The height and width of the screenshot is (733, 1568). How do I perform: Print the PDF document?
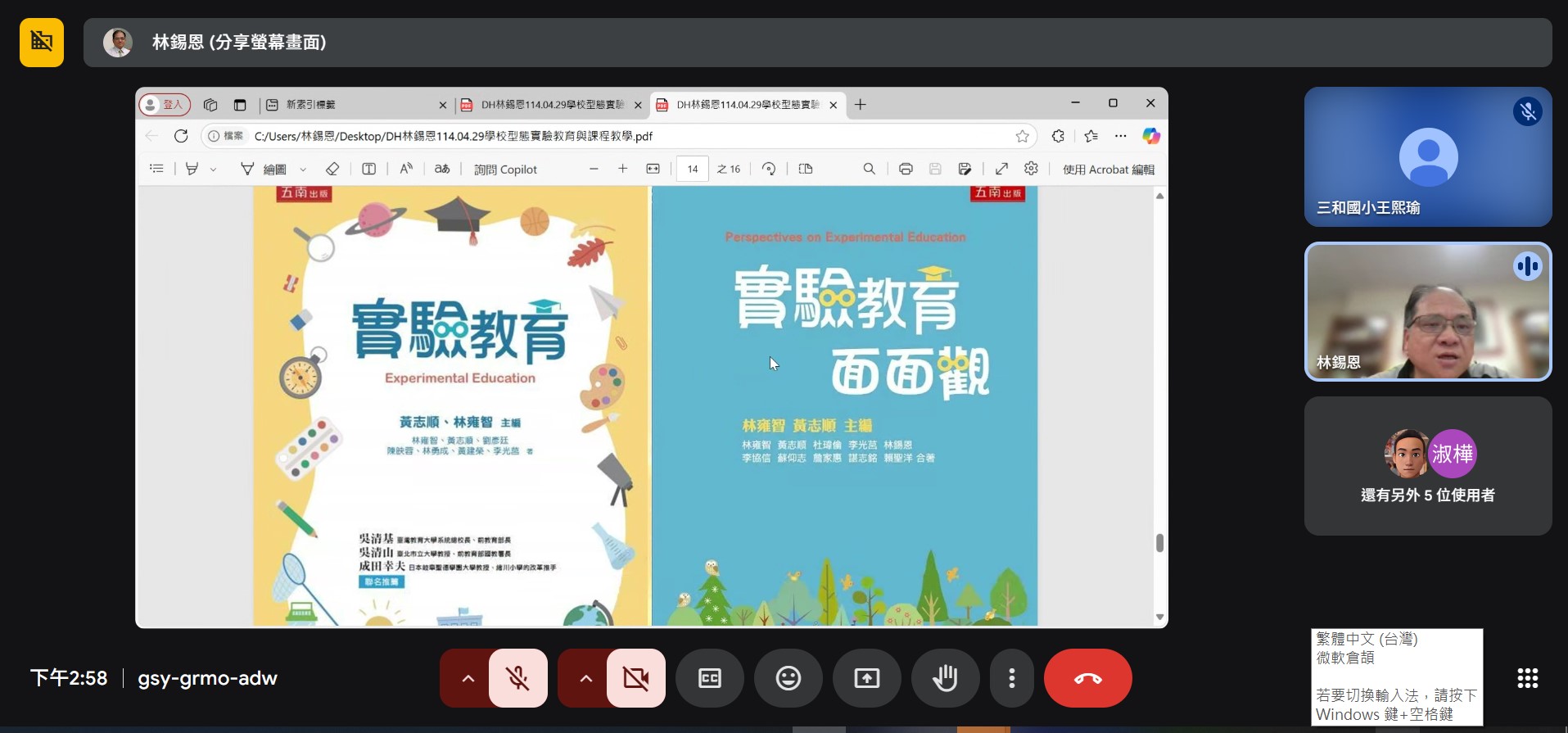(906, 169)
